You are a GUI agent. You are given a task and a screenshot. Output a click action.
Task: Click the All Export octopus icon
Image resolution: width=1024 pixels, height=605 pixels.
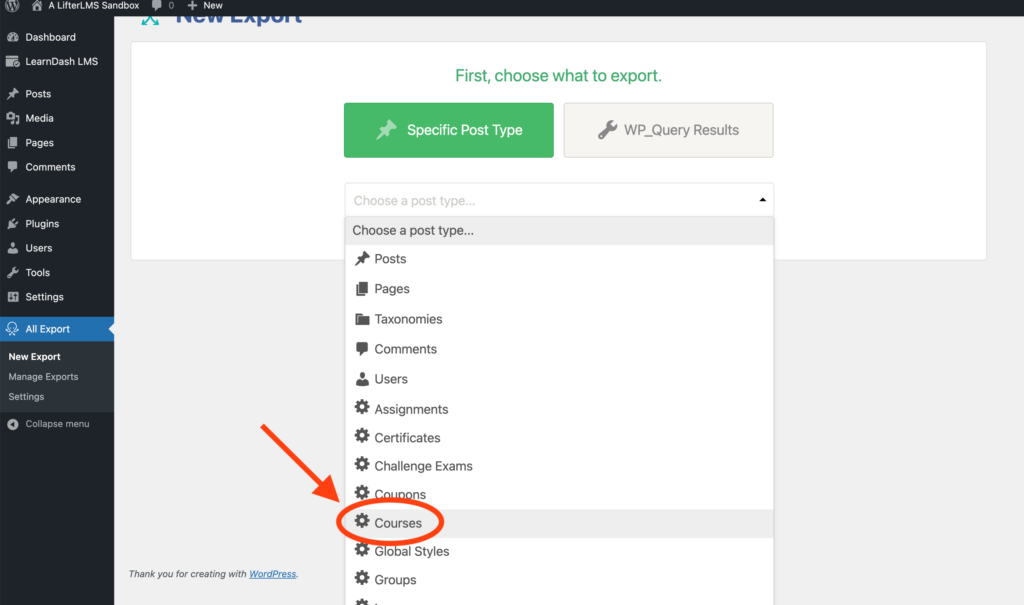(x=12, y=329)
